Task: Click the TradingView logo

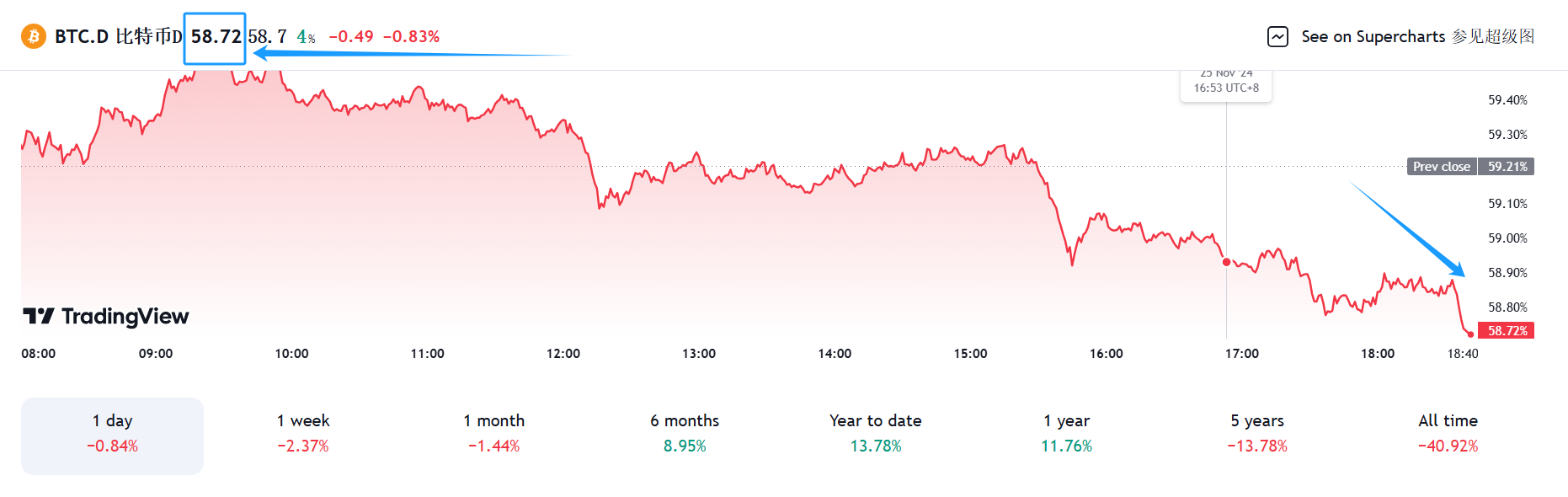Action: tap(106, 316)
